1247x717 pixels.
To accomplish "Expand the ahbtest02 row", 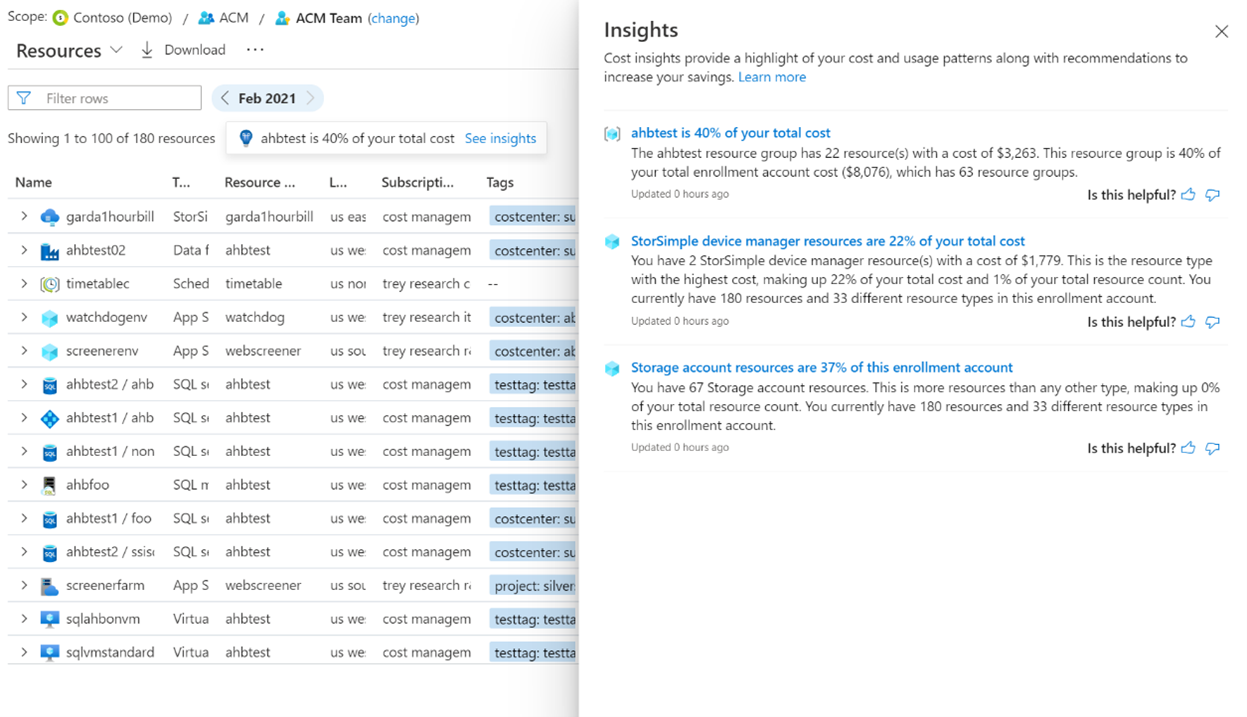I will tap(24, 250).
